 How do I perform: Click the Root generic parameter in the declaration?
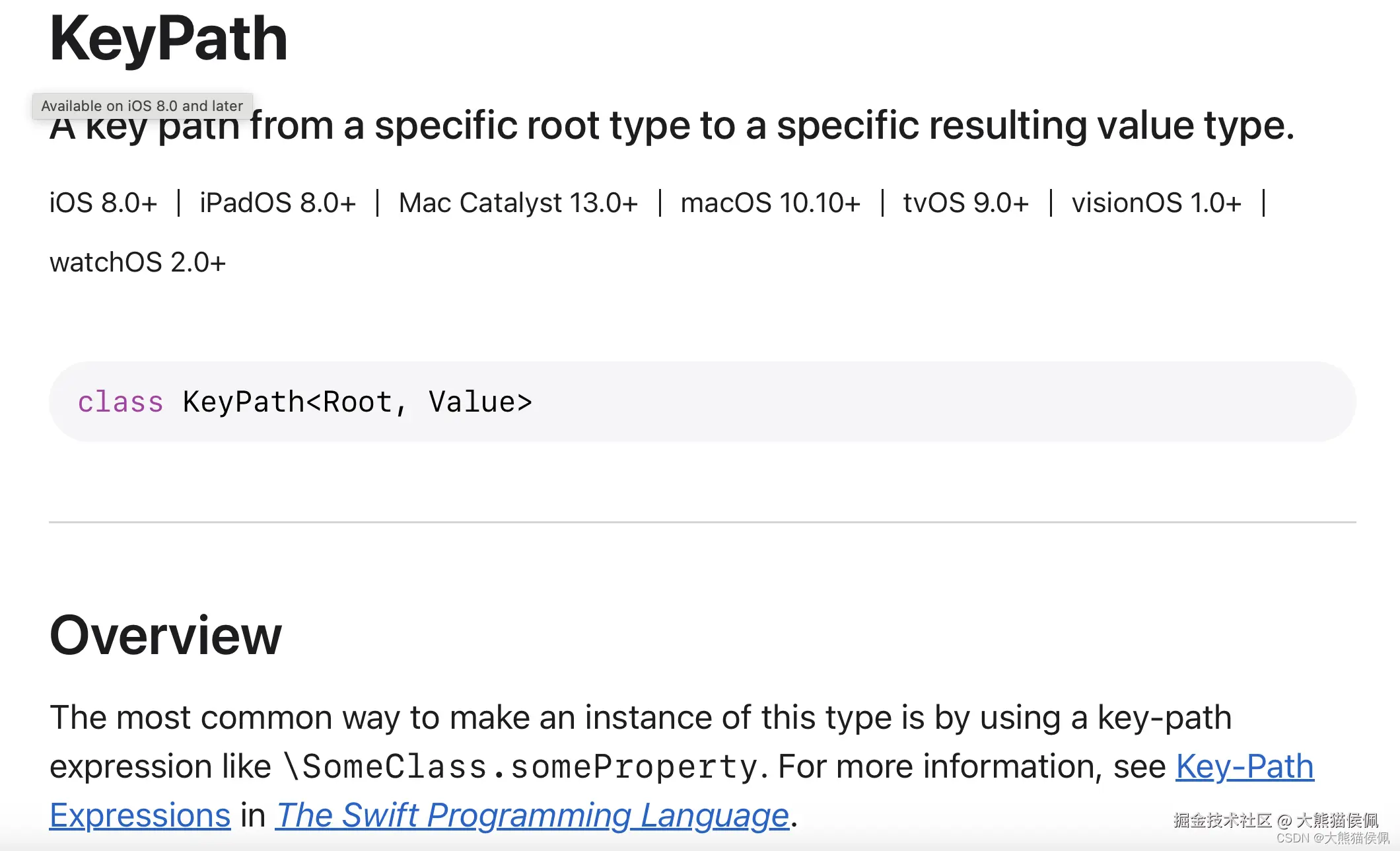357,402
